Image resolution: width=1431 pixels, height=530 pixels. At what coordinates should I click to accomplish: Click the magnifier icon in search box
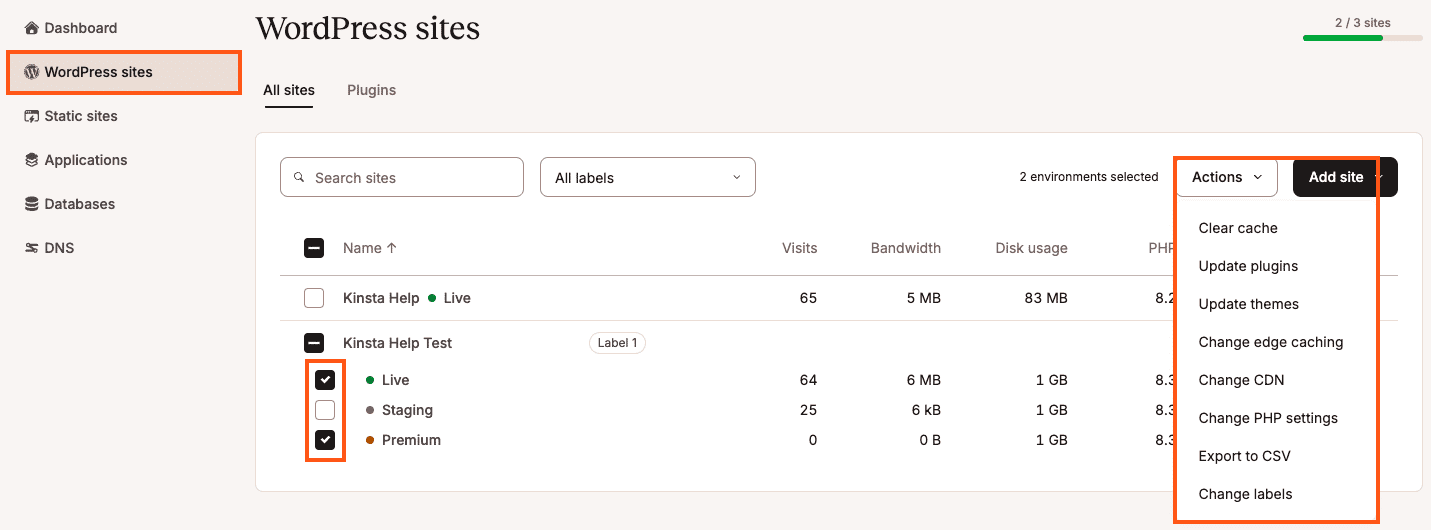299,178
